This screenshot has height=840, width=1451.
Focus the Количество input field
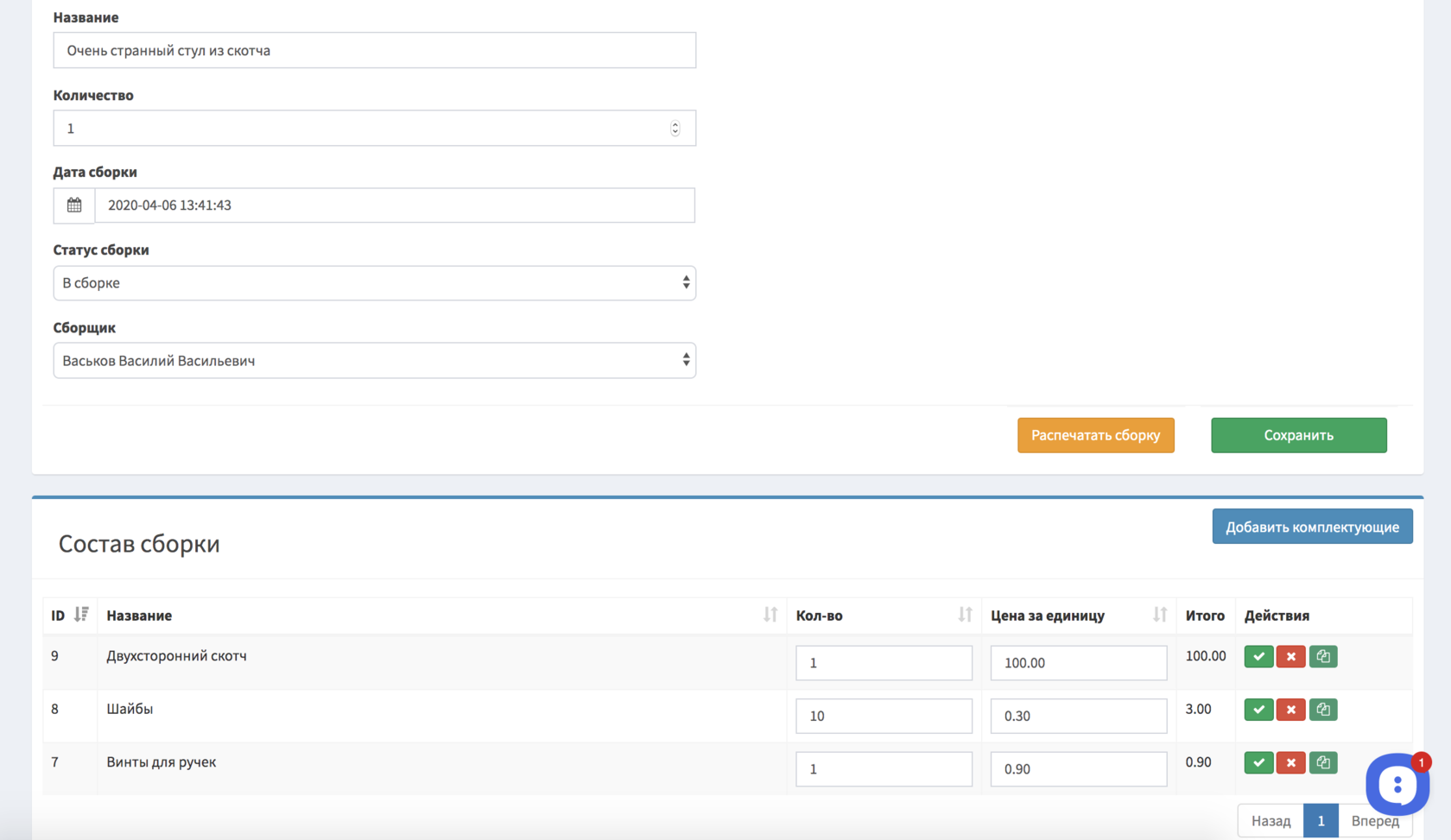tap(375, 128)
